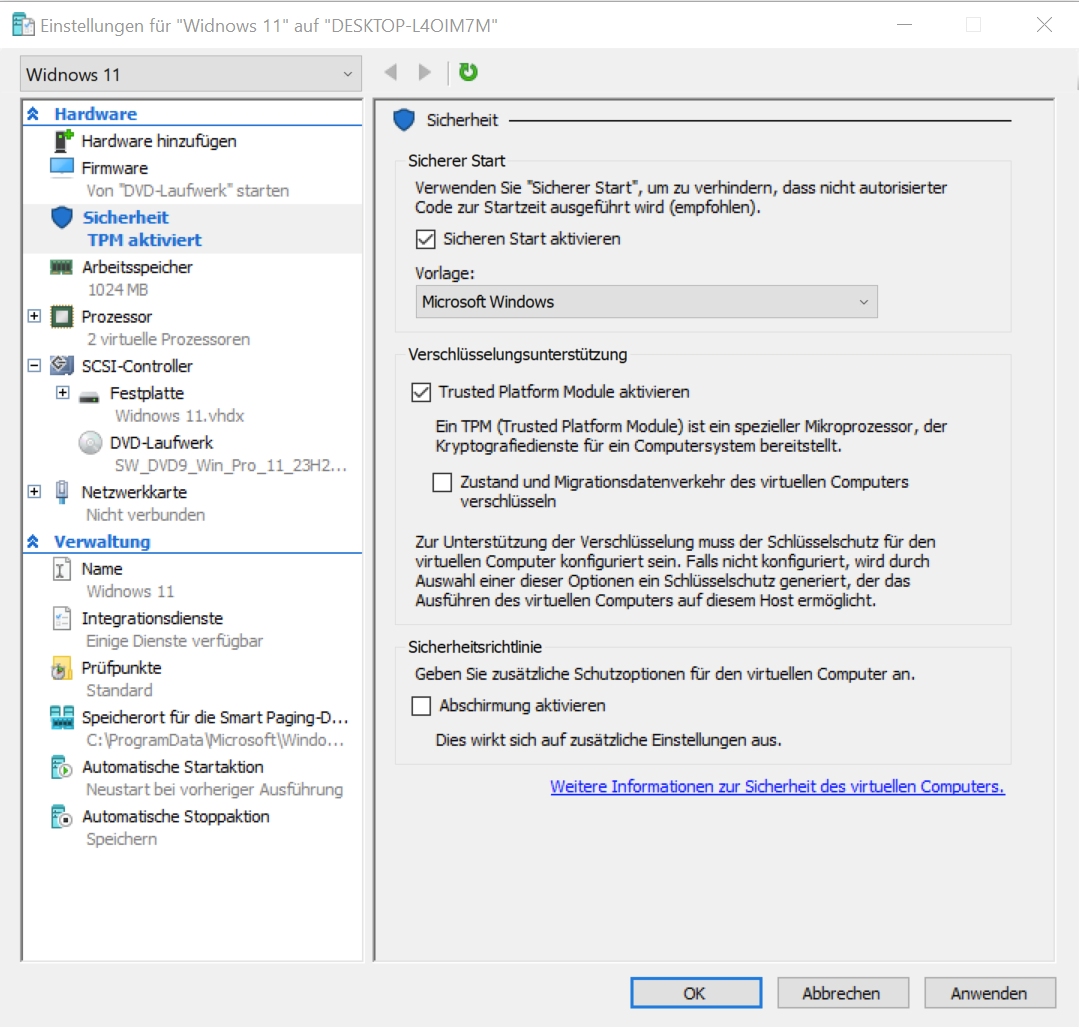Open the Arbeitsspeicher settings entry

tap(137, 267)
